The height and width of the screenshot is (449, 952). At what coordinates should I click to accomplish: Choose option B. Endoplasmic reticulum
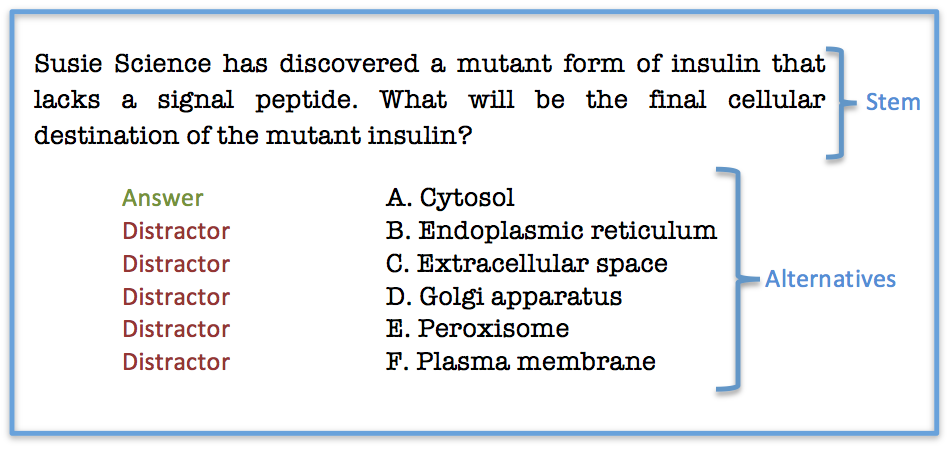[551, 231]
